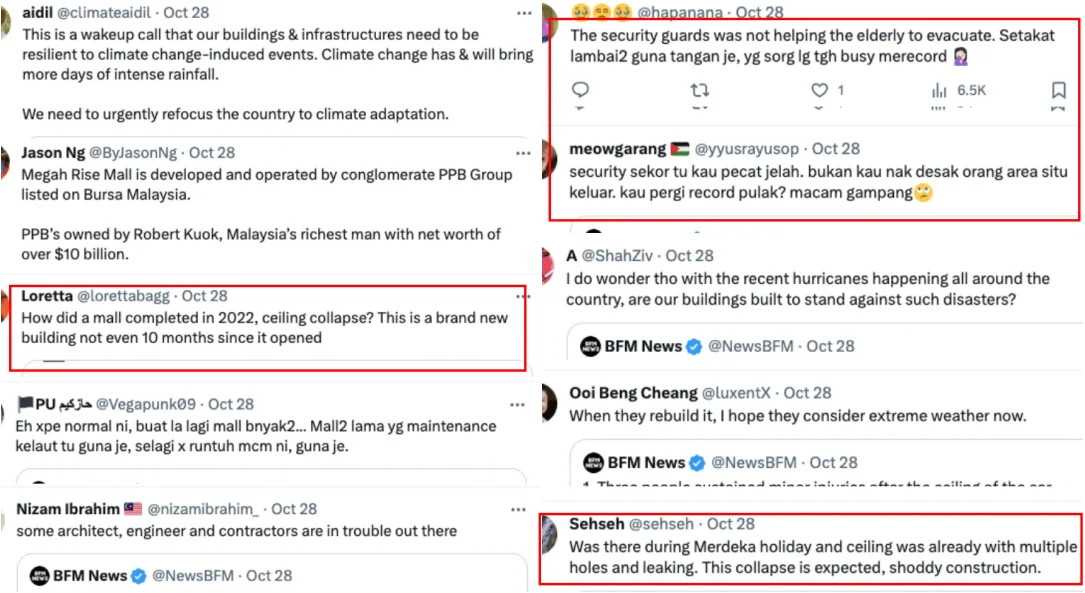Image resolution: width=1085 pixels, height=593 pixels.
Task: Open more options on Nizam Ibrahim's tweet
Action: click(x=524, y=509)
